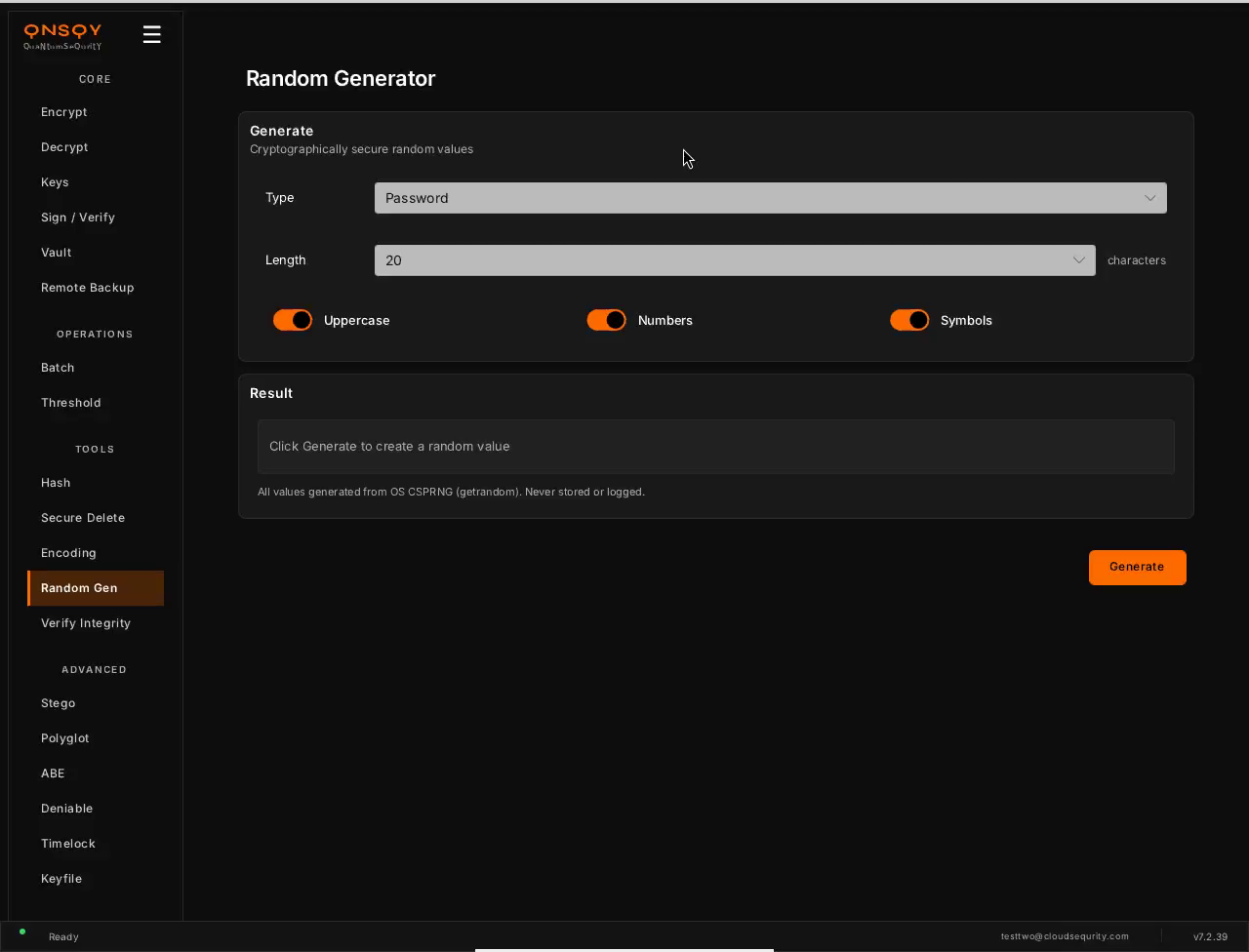Screen dimensions: 1249x952
Task: Click the Ready status text
Action: pyautogui.click(x=63, y=936)
